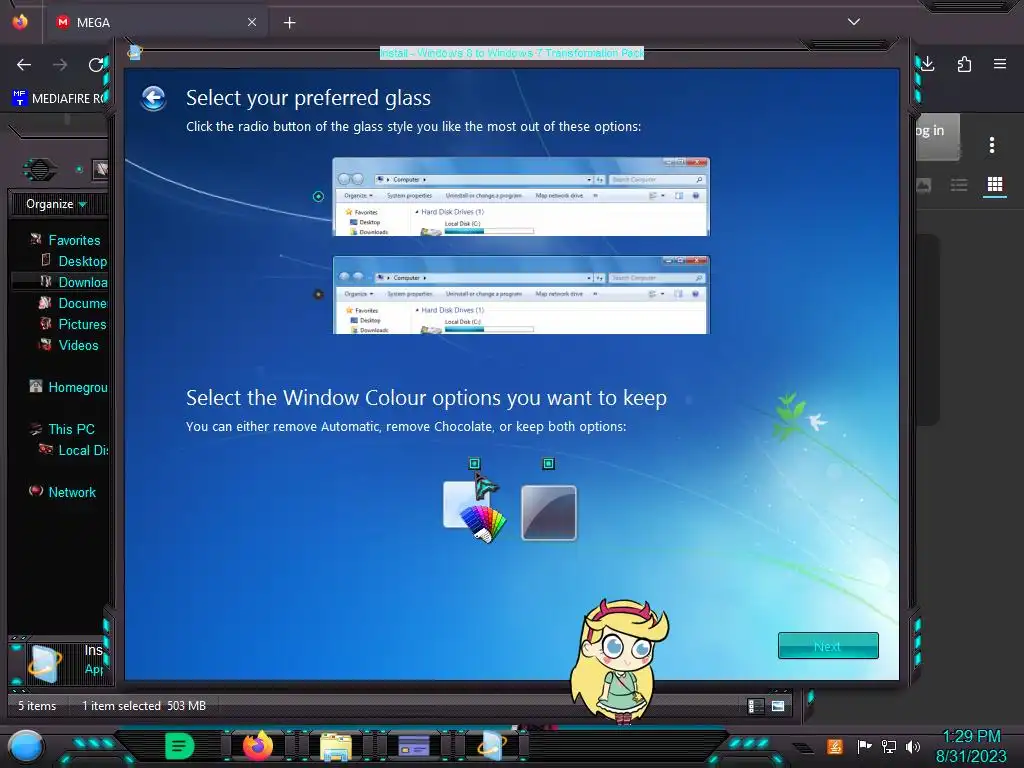This screenshot has height=768, width=1024.
Task: Click the Chocolate colour swatch
Action: (549, 513)
